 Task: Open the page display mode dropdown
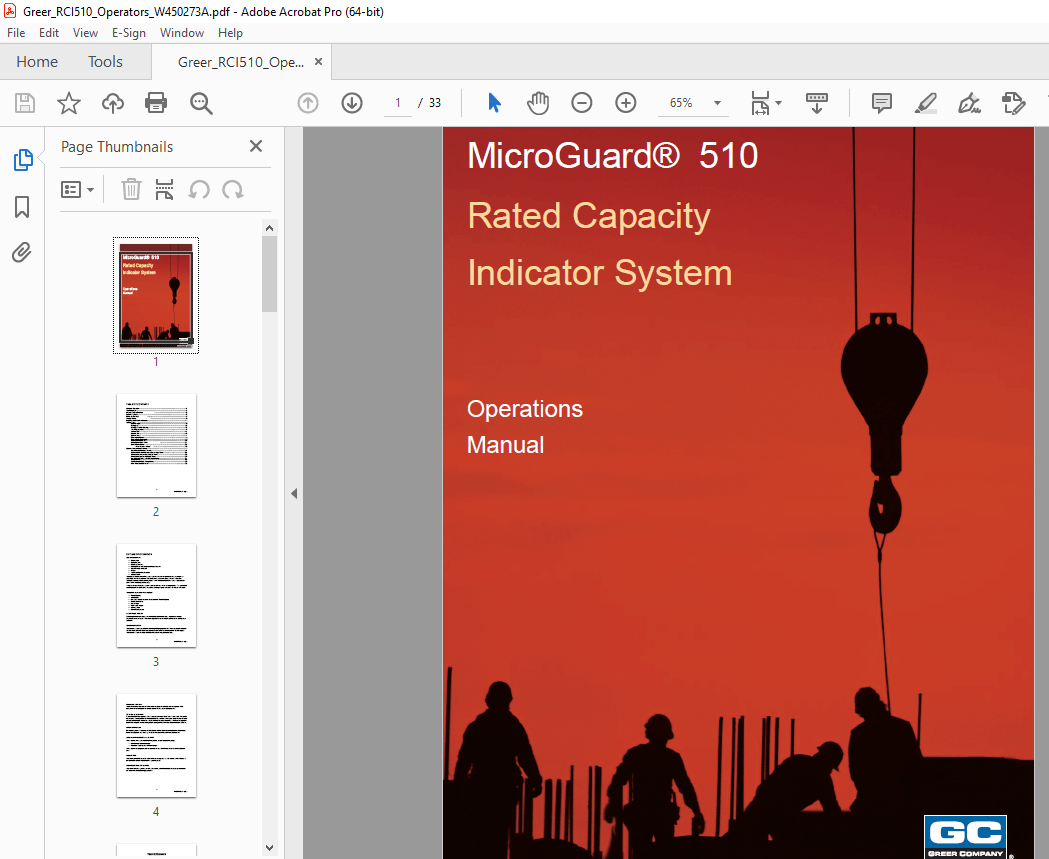[x=765, y=103]
